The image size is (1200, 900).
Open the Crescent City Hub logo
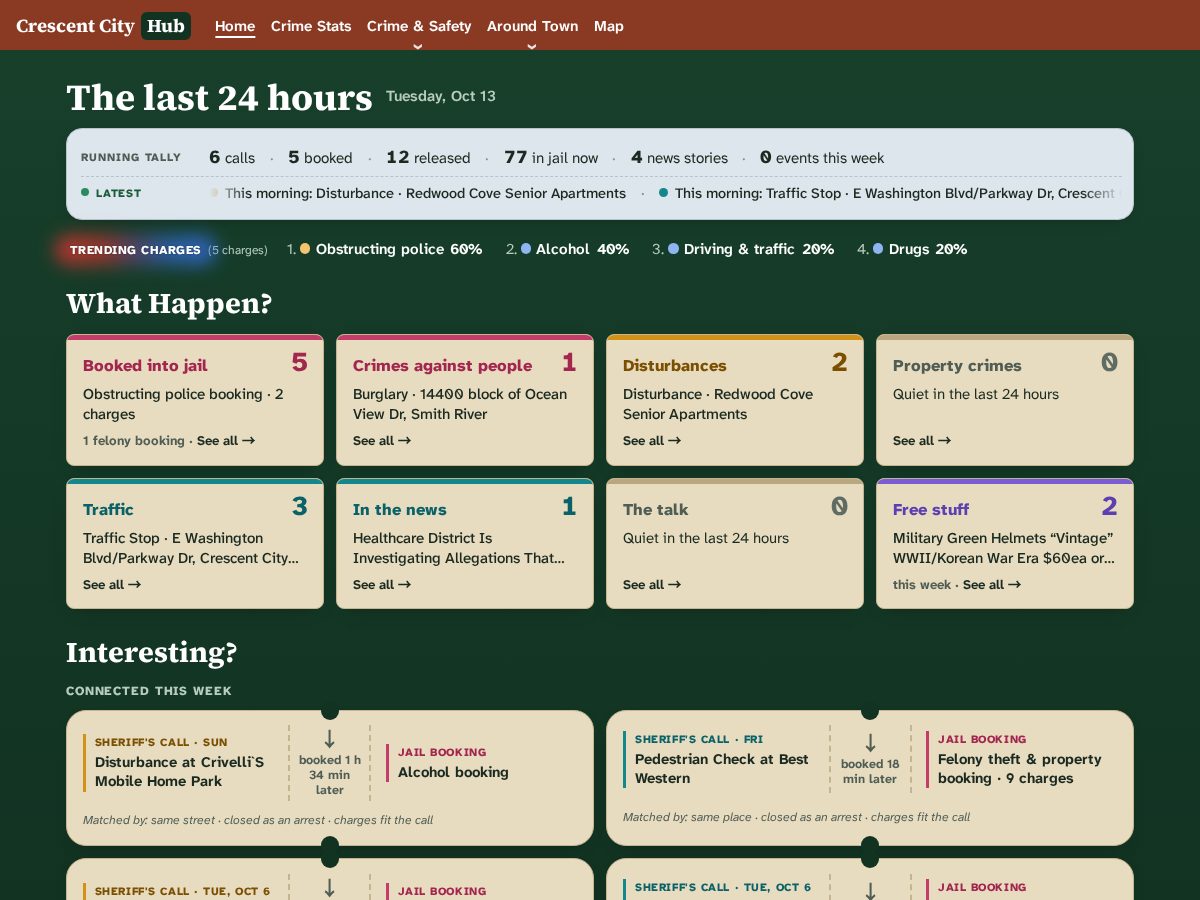(103, 26)
